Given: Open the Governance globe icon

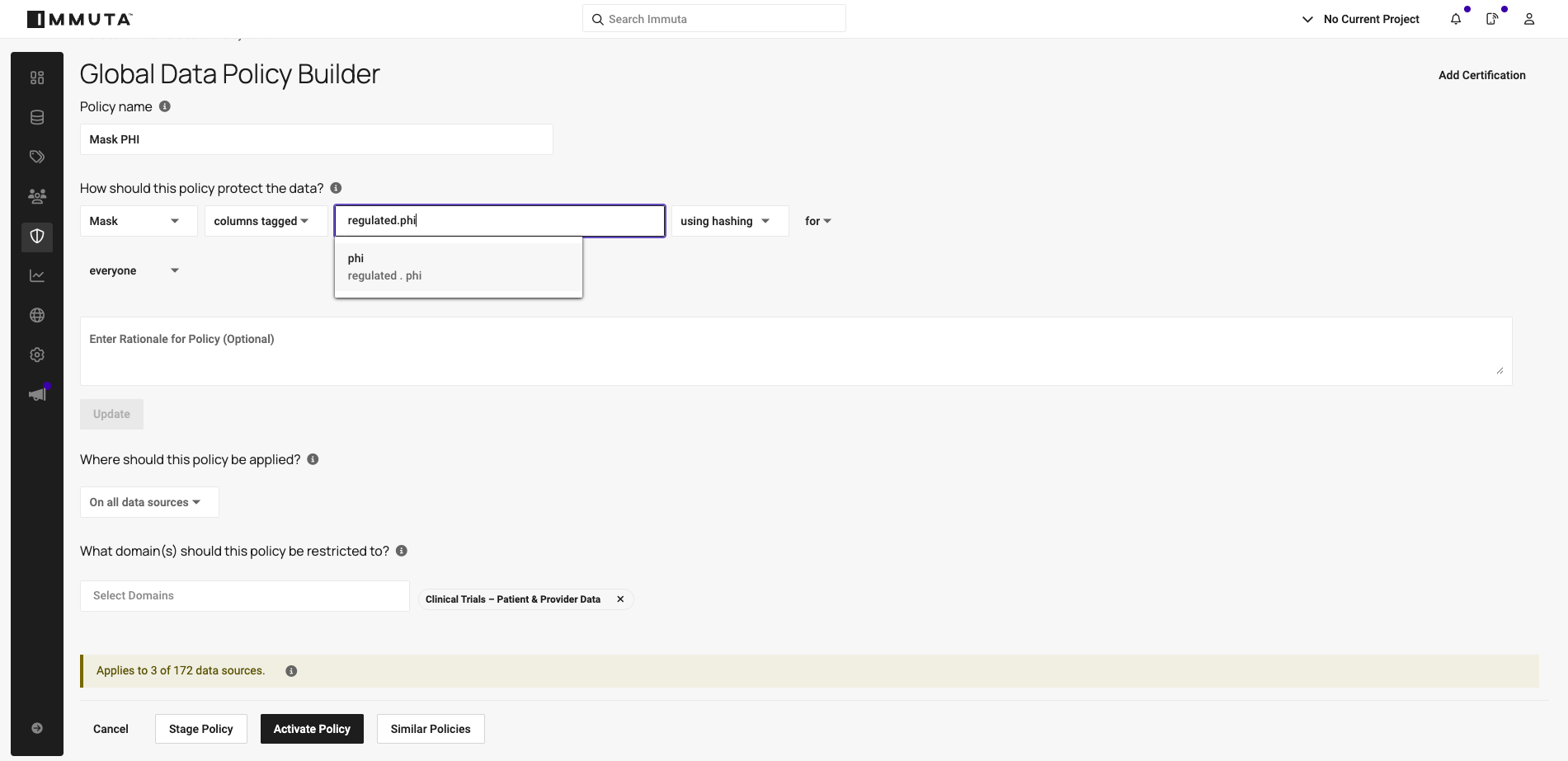Looking at the screenshot, I should coord(37,314).
